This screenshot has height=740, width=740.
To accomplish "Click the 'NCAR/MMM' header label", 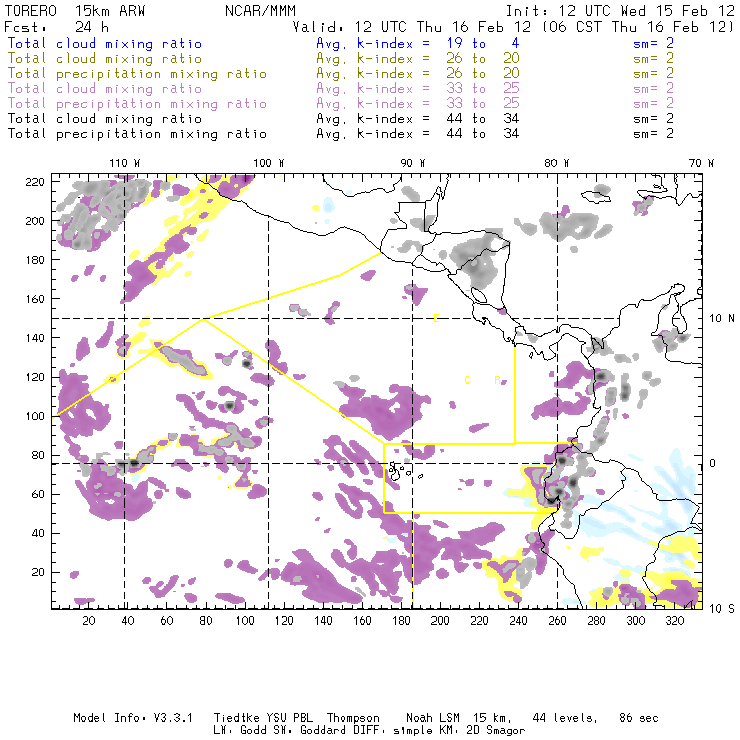I will pos(260,11).
